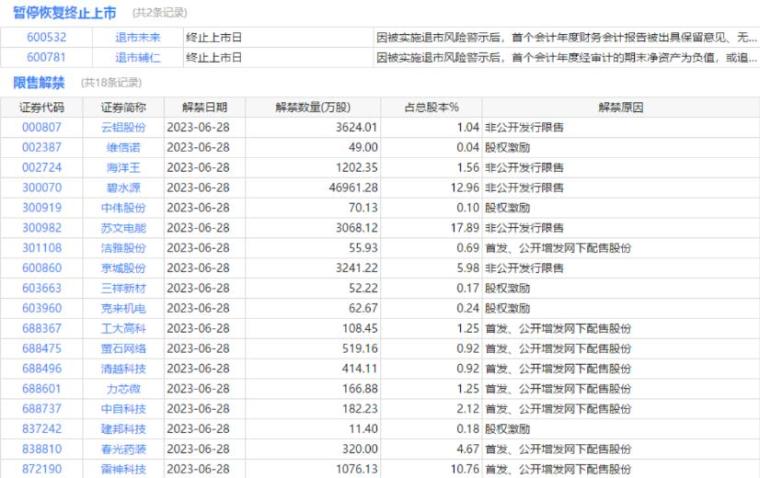Select the 维信诺 stock name link
The image size is (760, 478).
[x=124, y=147]
